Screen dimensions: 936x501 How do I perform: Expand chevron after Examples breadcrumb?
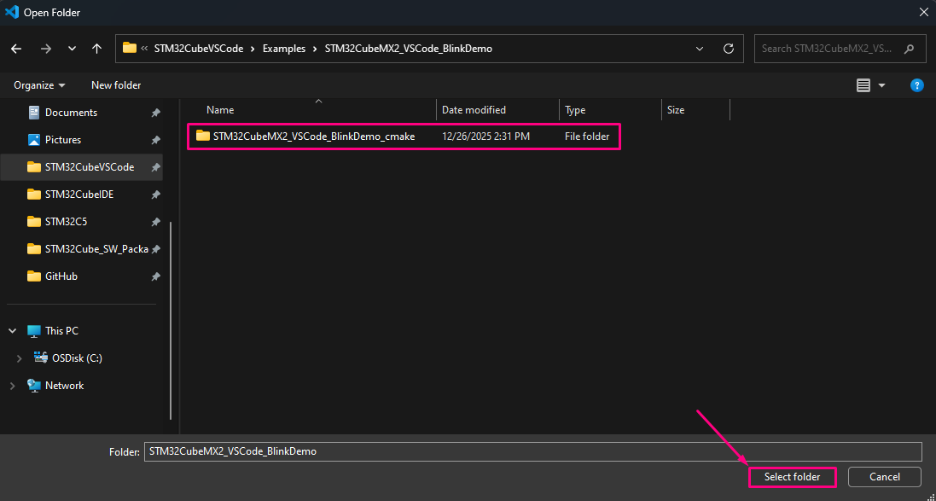point(315,49)
